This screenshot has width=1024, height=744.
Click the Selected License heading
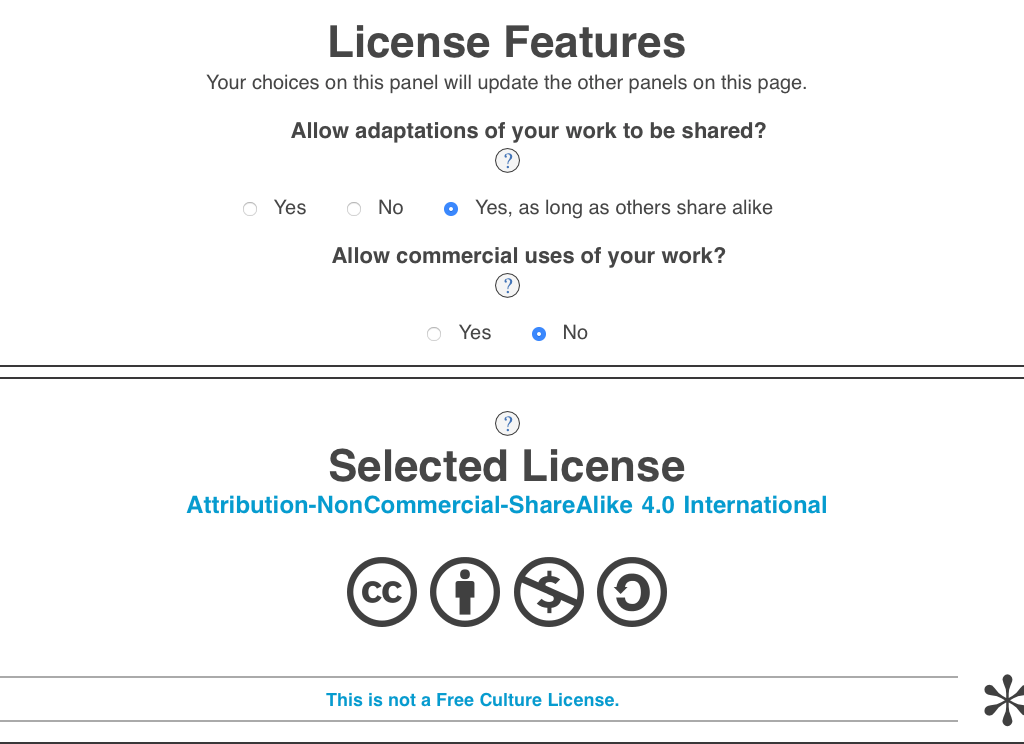pyautogui.click(x=507, y=466)
